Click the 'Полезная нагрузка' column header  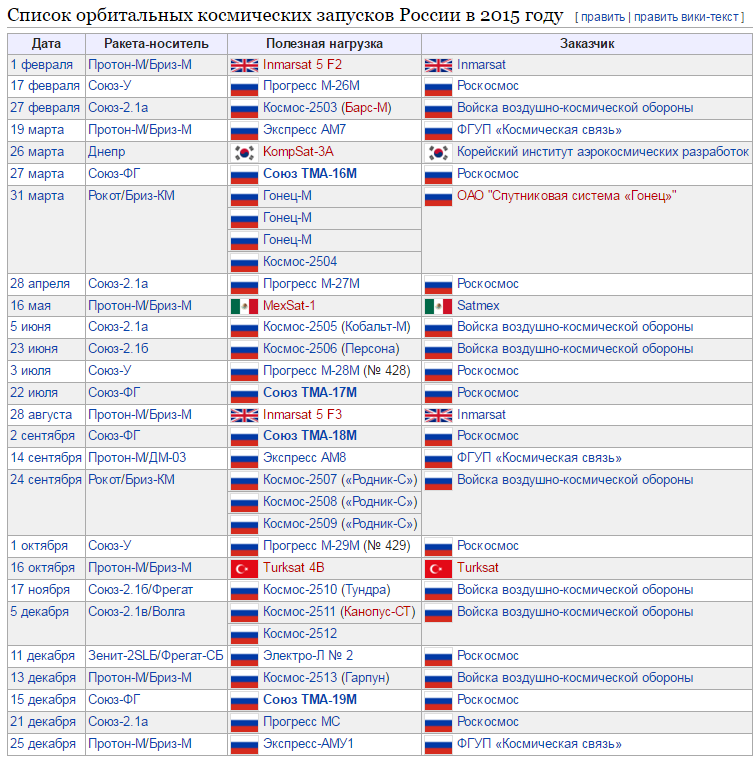pos(325,44)
